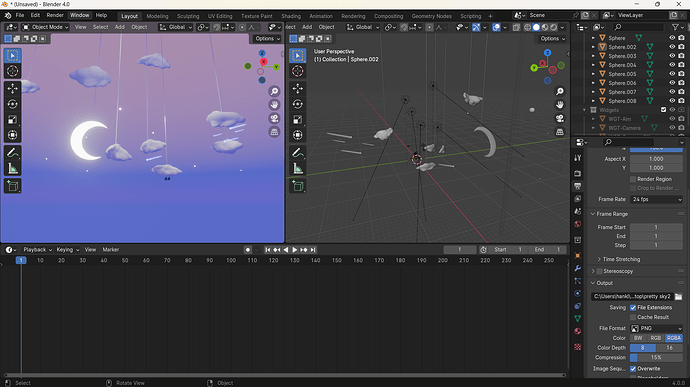Click pan hand icon in right viewport
This screenshot has width=690, height=387.
[x=560, y=105]
